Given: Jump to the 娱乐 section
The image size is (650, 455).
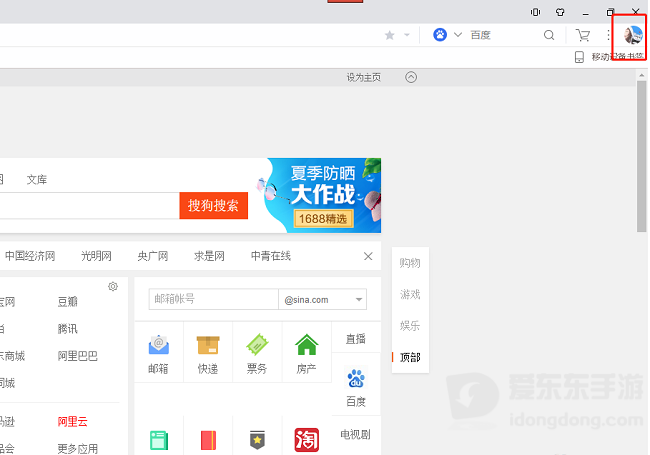Looking at the screenshot, I should 410,326.
